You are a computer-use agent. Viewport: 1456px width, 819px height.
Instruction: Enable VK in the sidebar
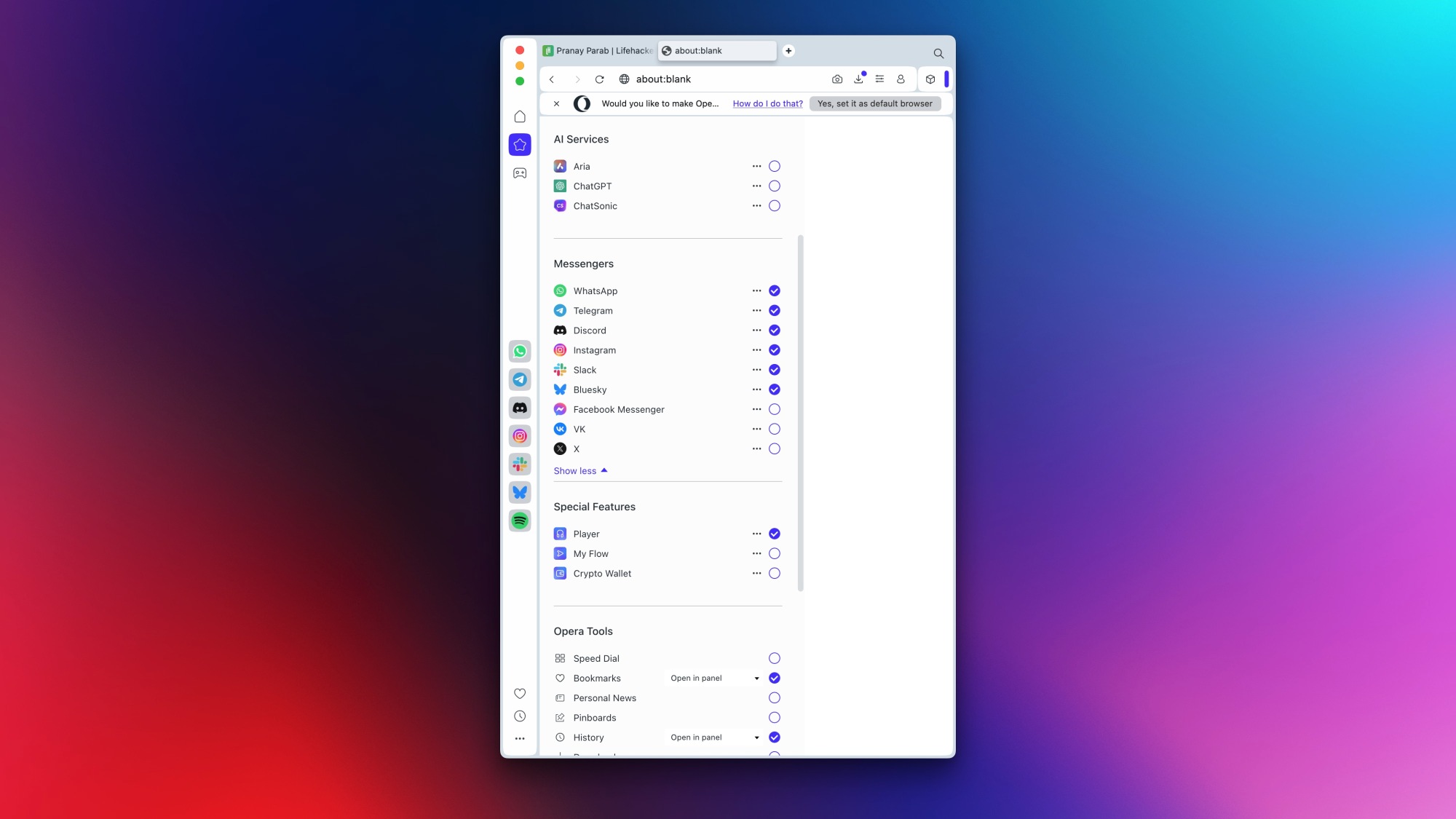pyautogui.click(x=775, y=430)
